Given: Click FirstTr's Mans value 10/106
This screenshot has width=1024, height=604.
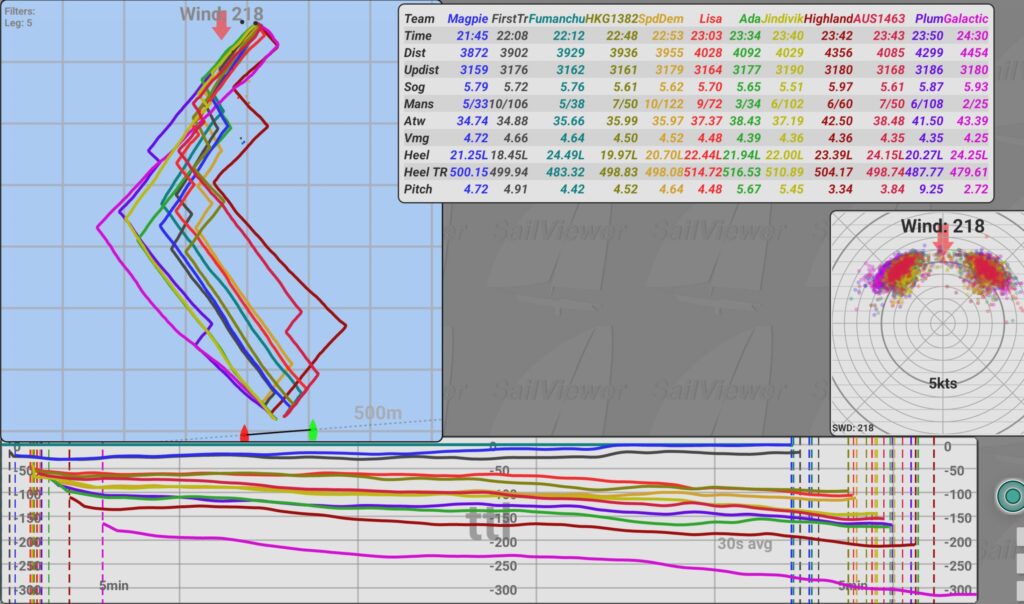Looking at the screenshot, I should coord(508,104).
